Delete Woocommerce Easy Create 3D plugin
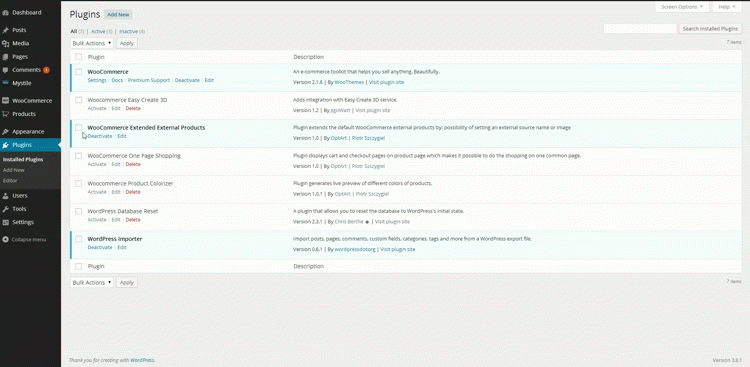The width and height of the screenshot is (750, 367). click(x=133, y=109)
